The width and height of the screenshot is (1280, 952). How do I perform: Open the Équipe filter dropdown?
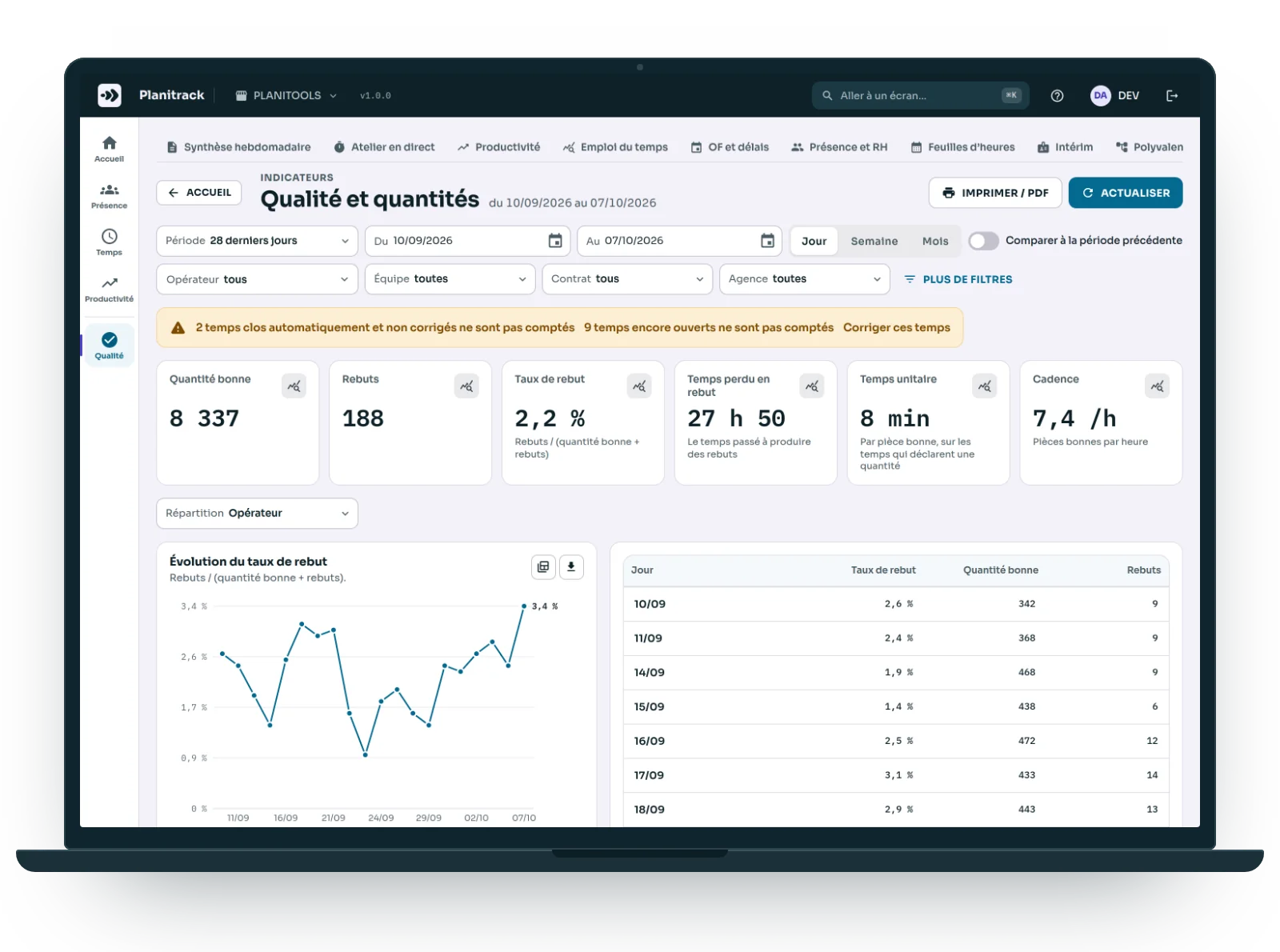click(450, 279)
